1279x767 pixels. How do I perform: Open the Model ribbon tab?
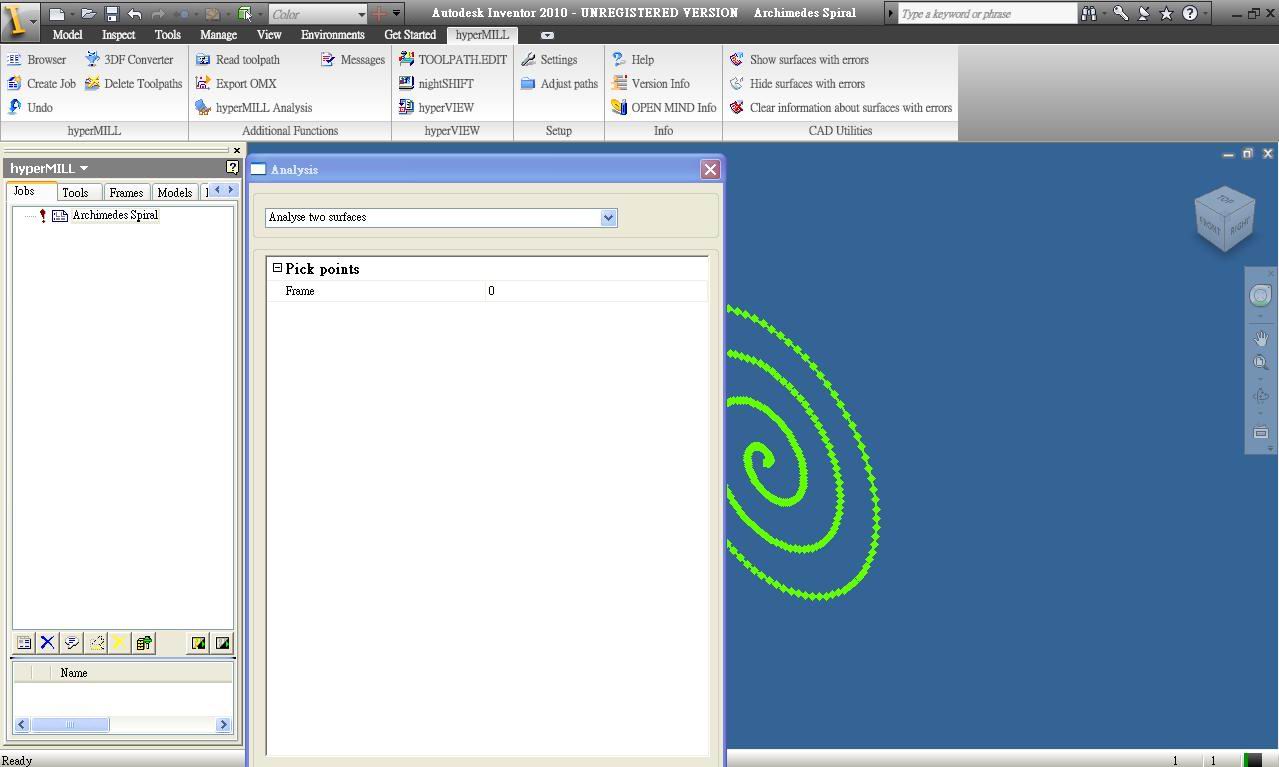(67, 35)
